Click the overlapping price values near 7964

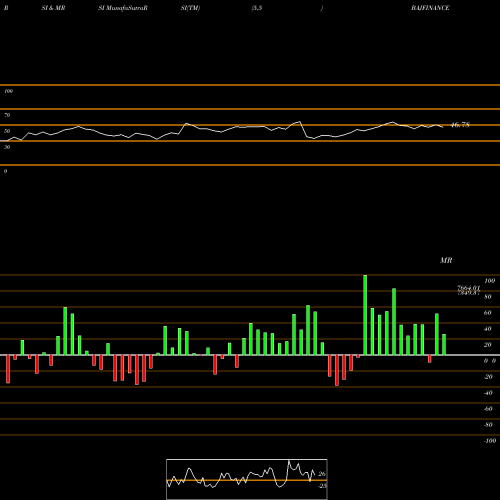click(468, 290)
